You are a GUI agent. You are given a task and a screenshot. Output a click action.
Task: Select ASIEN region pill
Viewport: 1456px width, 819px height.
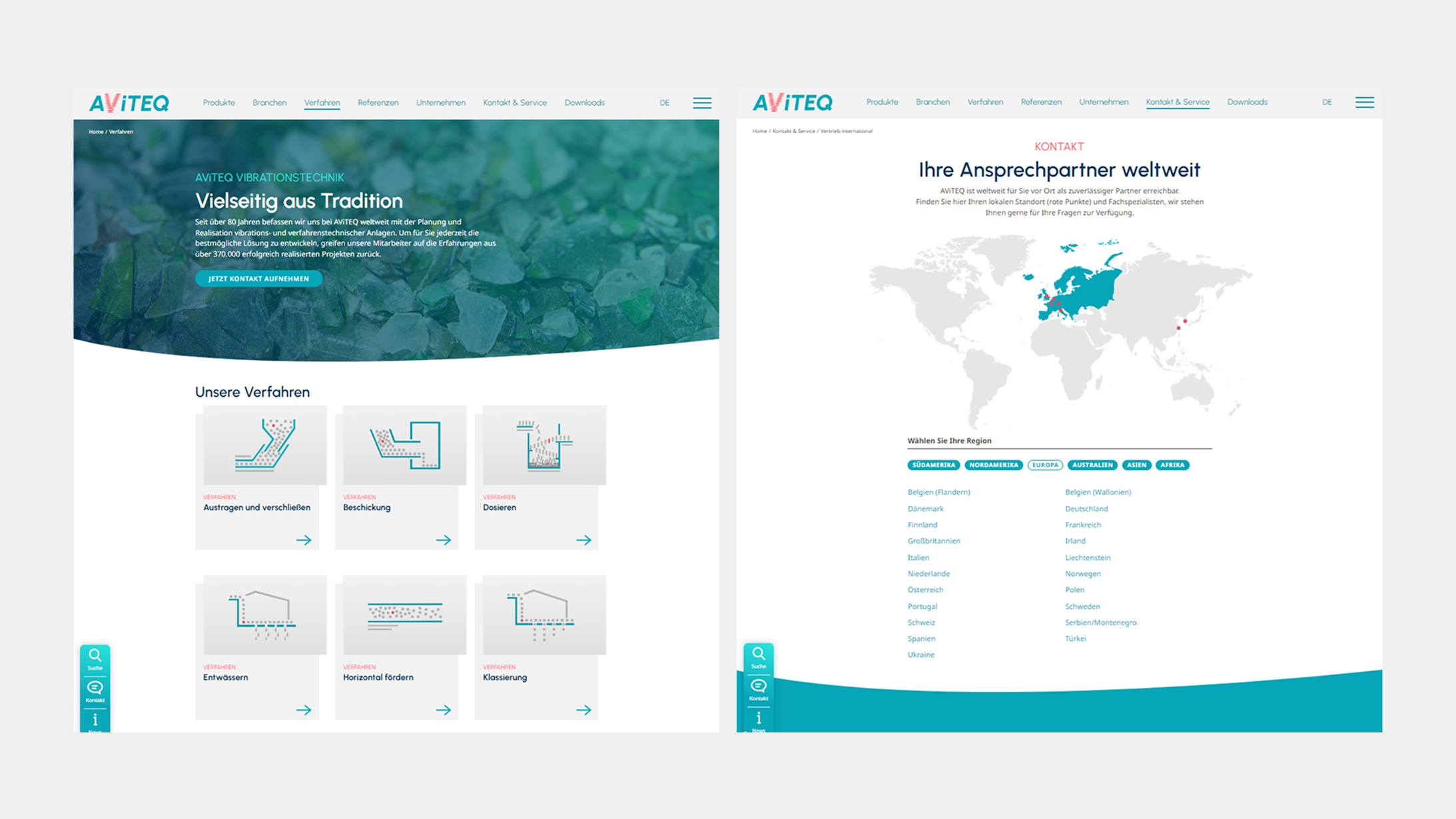pos(1137,465)
